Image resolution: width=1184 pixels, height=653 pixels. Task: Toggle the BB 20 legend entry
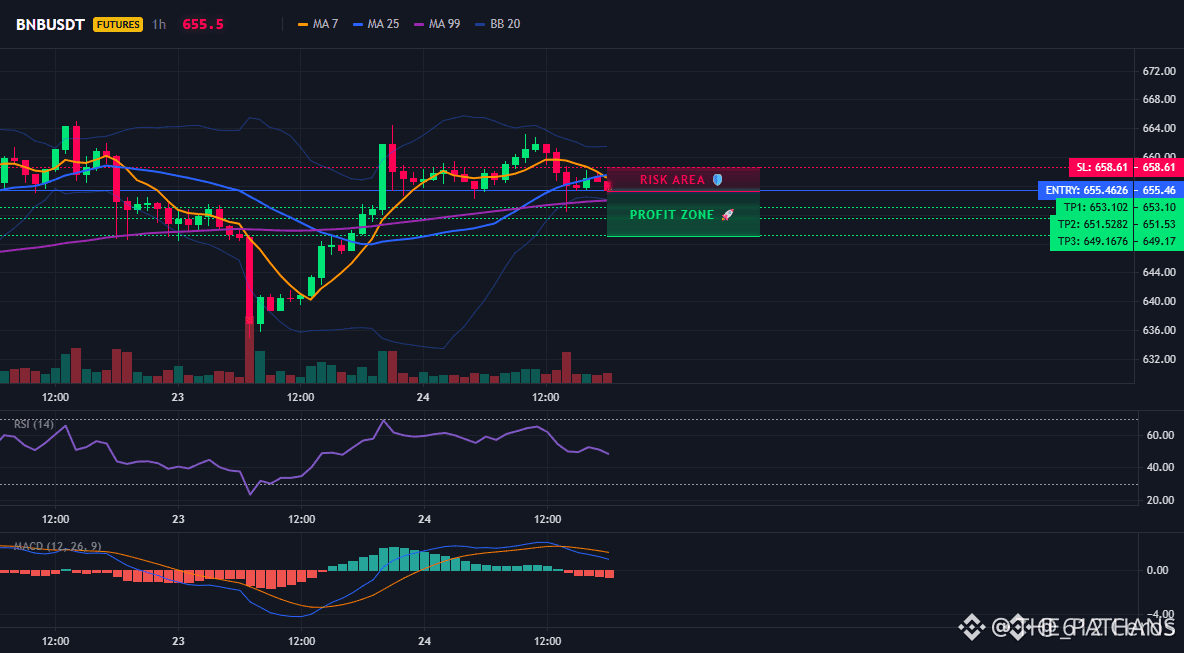[x=498, y=24]
